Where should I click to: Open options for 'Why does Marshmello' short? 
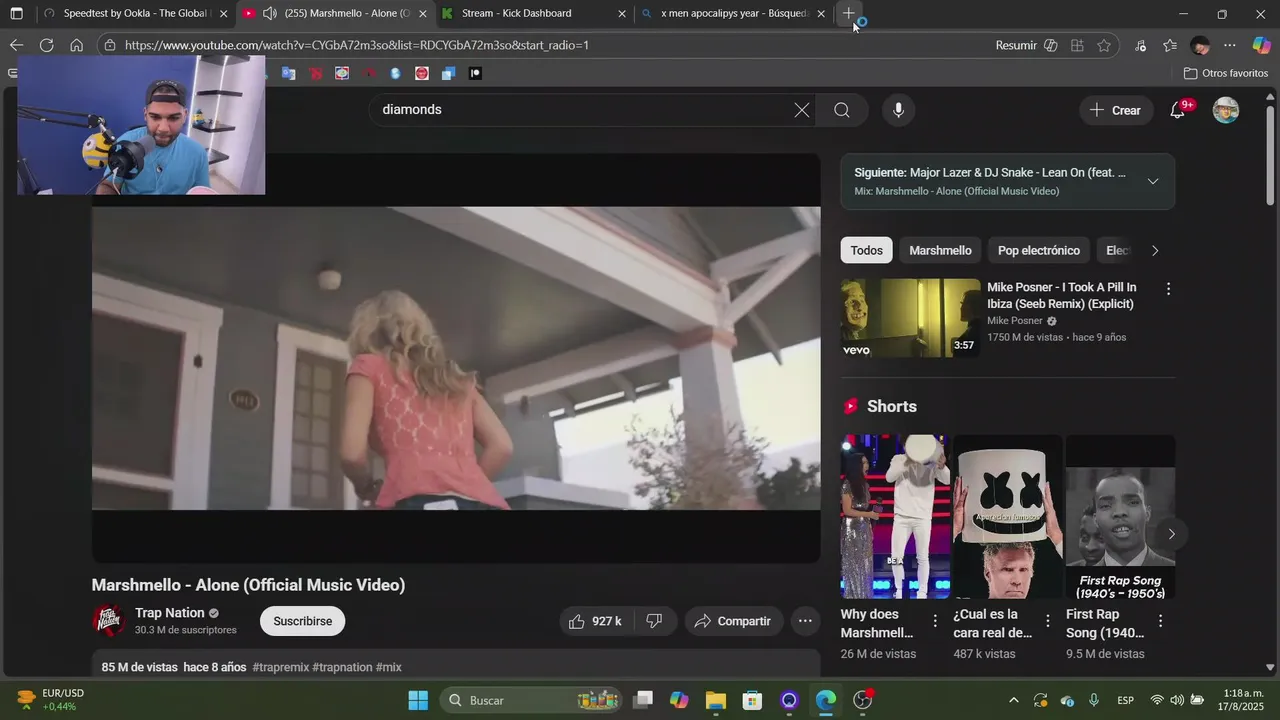935,621
